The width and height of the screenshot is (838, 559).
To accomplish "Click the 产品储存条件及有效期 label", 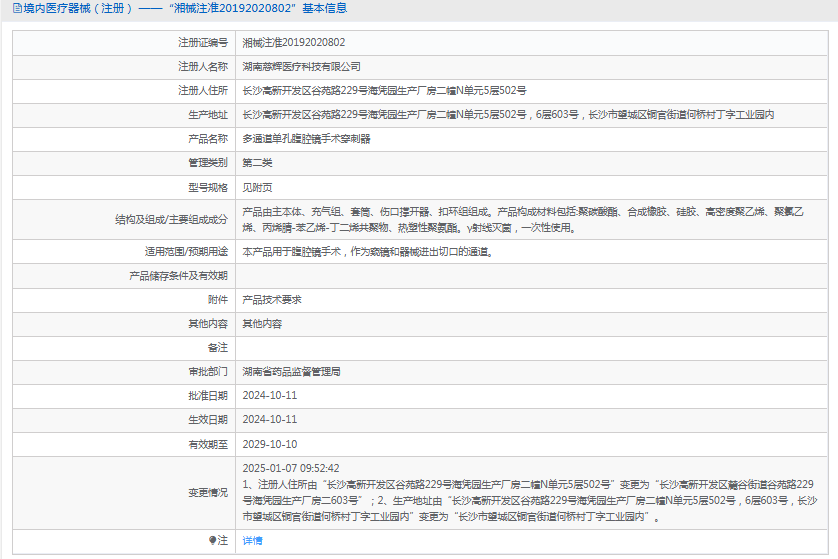I will [179, 276].
